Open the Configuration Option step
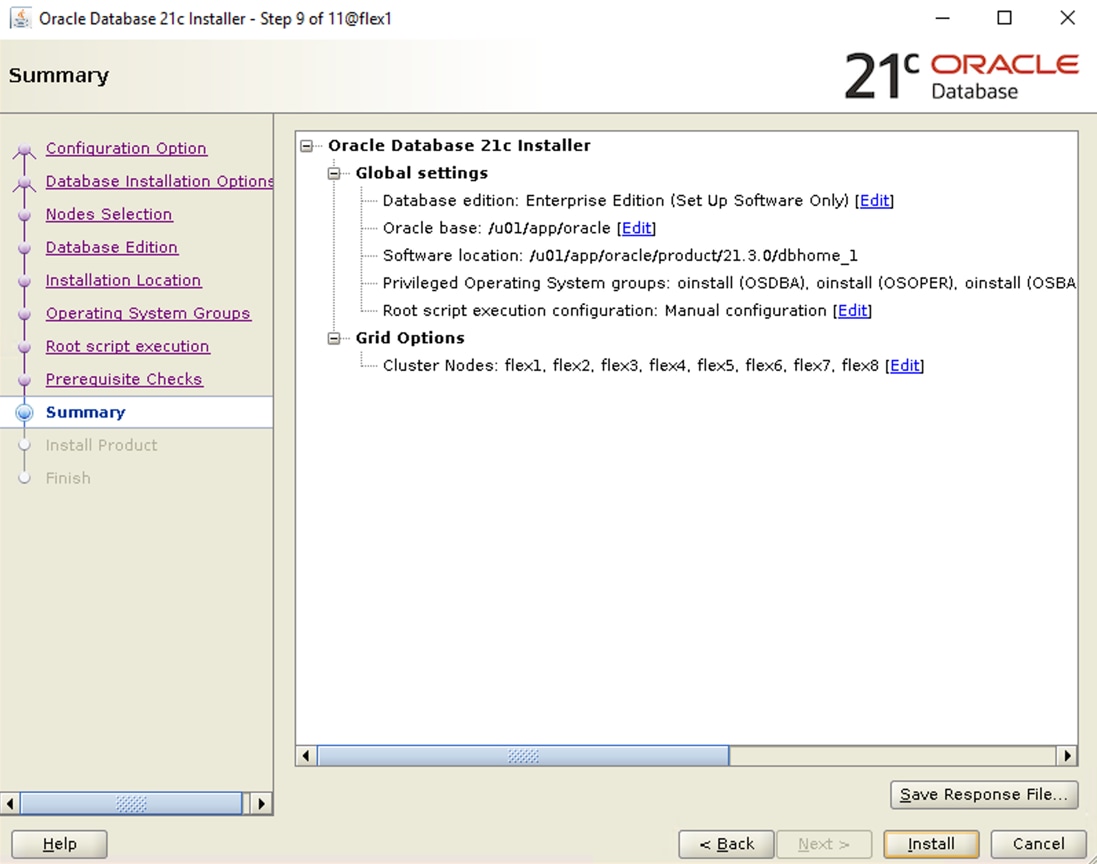This screenshot has width=1097, height=864. 126,148
